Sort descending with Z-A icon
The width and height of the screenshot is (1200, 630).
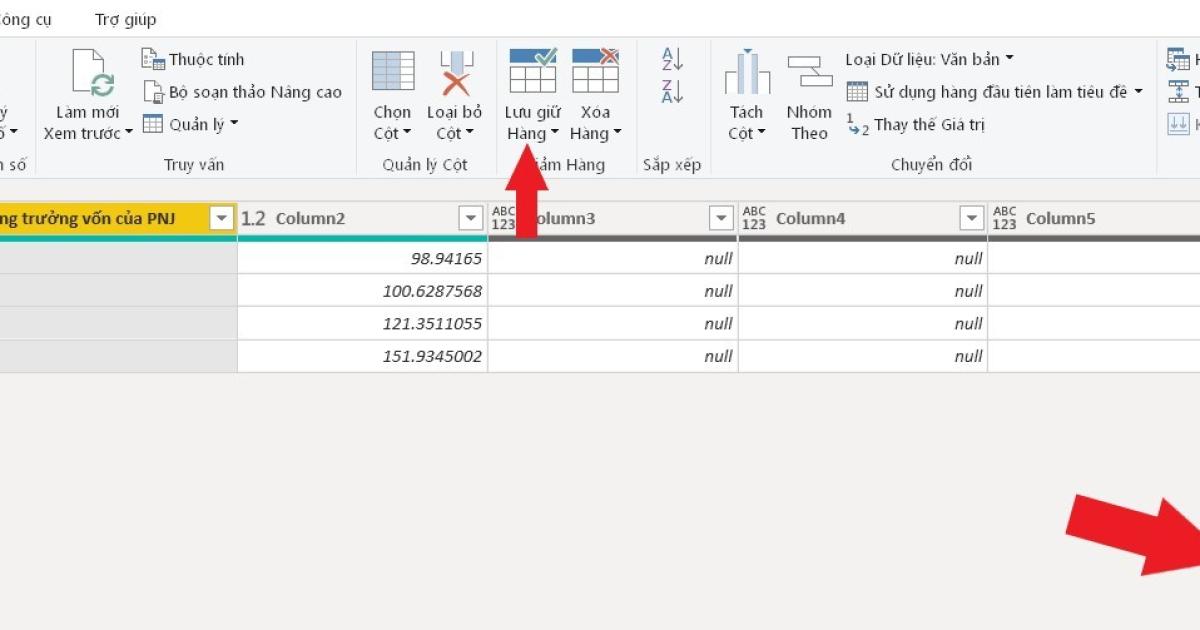pos(672,92)
